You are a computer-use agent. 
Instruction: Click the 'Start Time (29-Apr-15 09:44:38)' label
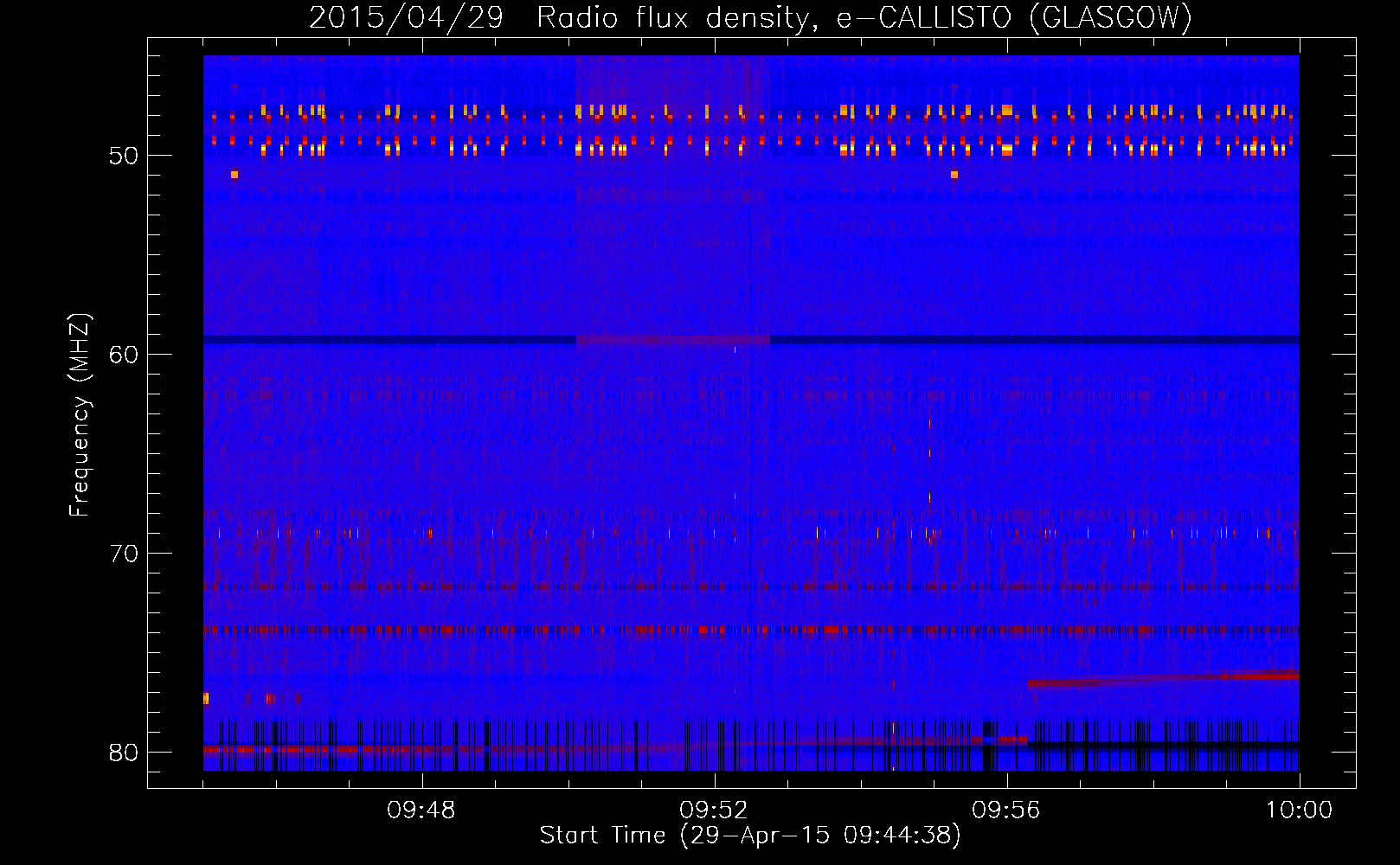tap(750, 836)
